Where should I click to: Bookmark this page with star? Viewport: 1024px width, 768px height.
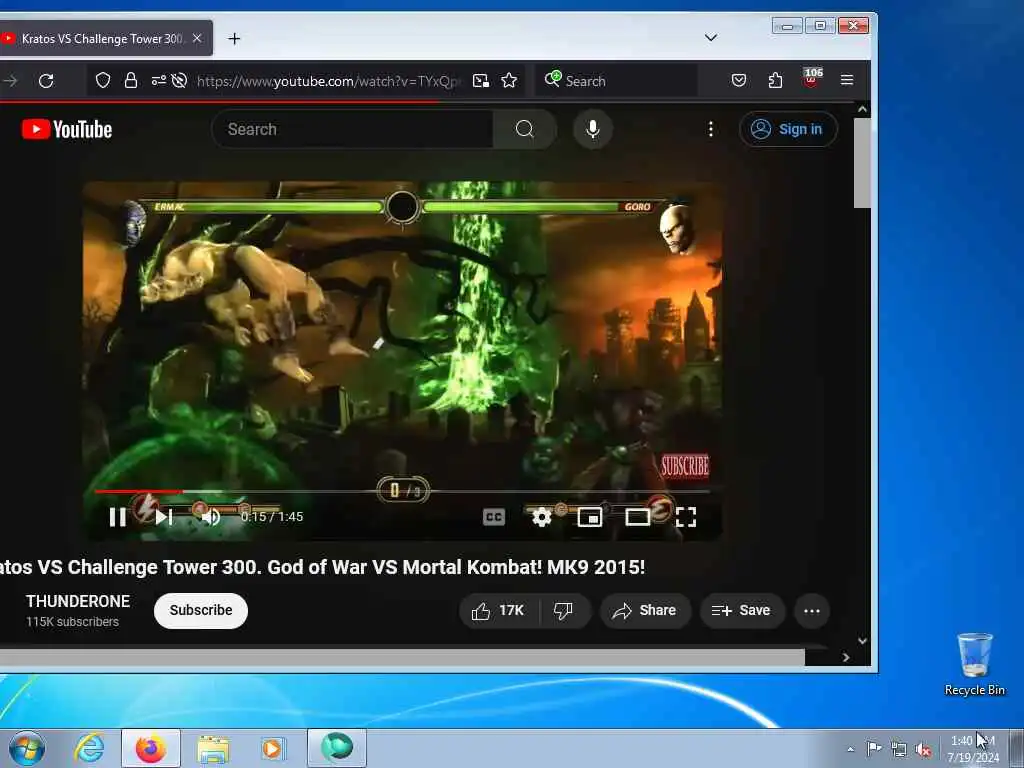509,80
